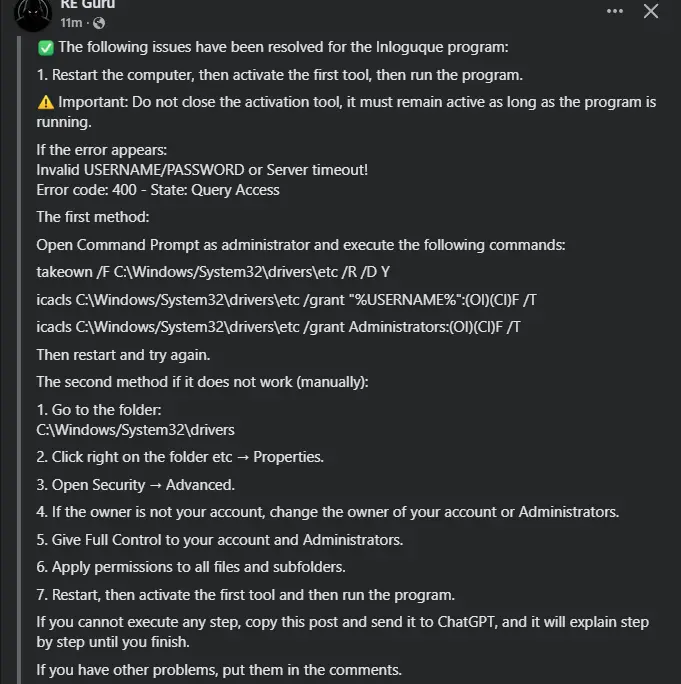Click the RE Guru profile avatar

(33, 13)
